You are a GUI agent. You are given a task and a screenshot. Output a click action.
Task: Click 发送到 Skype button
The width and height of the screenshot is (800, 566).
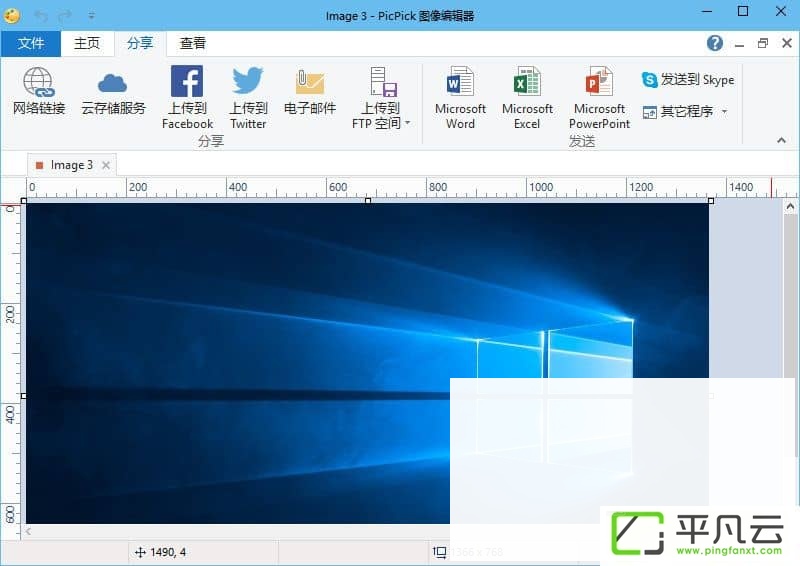pos(688,80)
